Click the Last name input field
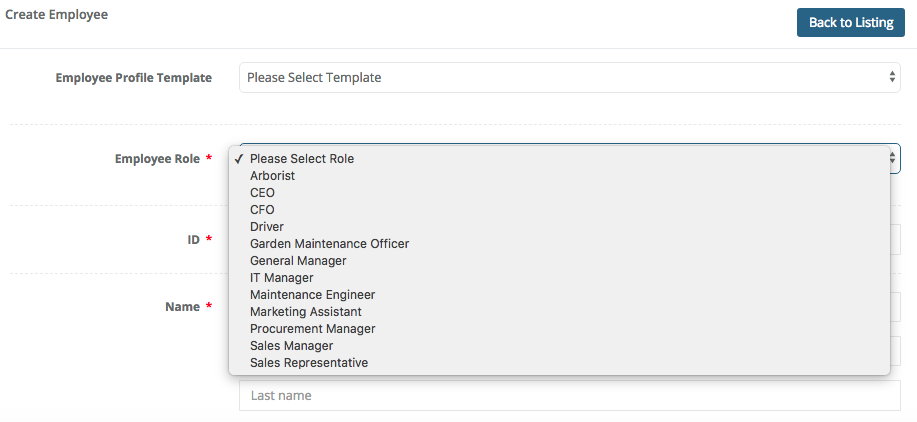The height and width of the screenshot is (422, 917). coord(569,396)
